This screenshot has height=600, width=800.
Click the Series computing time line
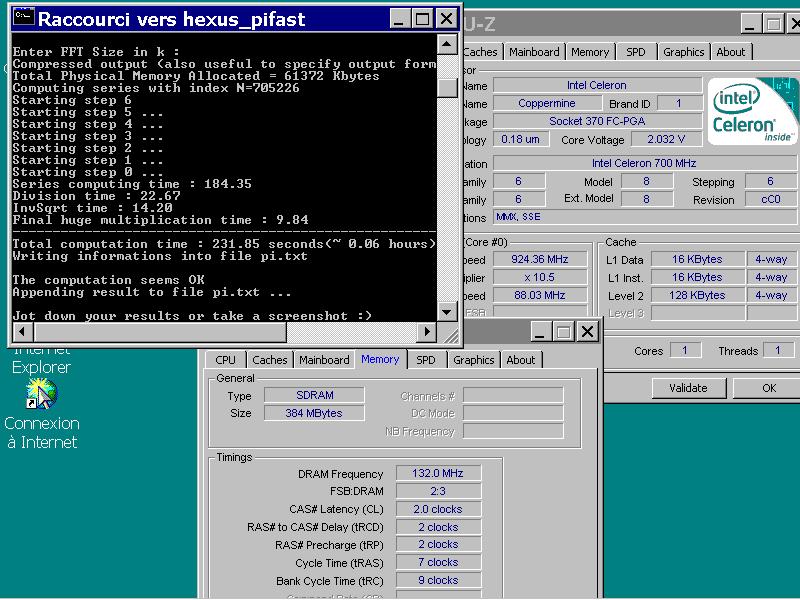click(132, 184)
